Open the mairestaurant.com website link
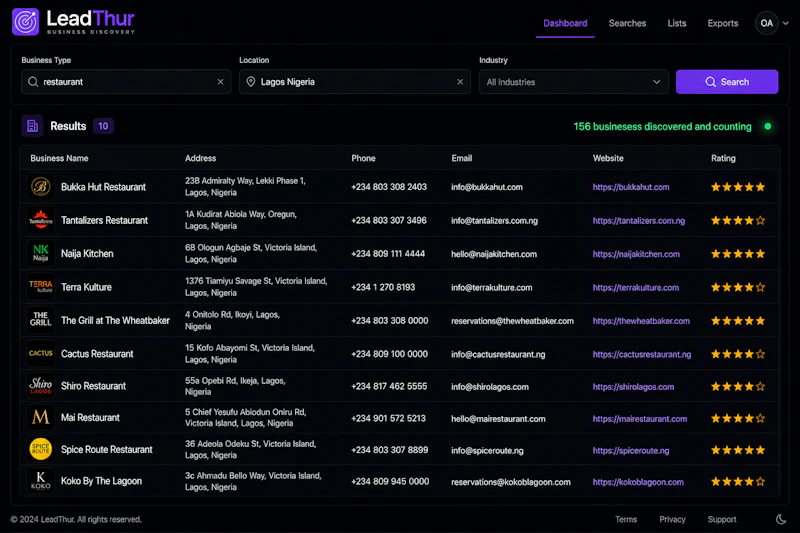800x533 pixels. click(640, 419)
